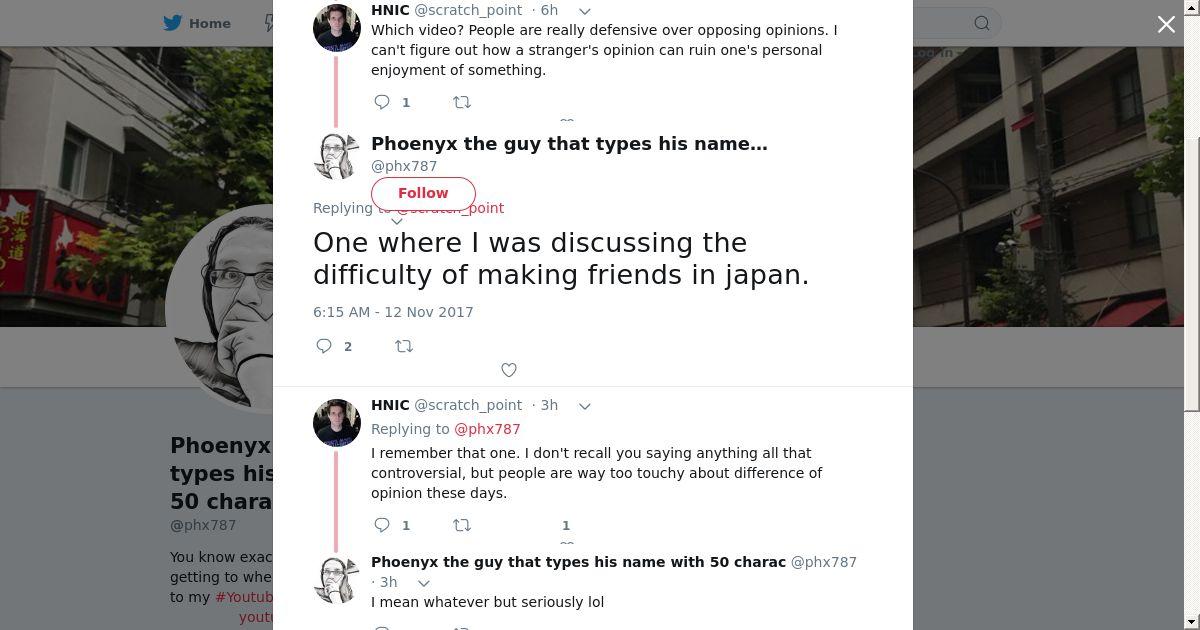Screen dimensions: 1200x630
Task: Open dropdown caret on HNIC's 3h tweet
Action: [585, 406]
